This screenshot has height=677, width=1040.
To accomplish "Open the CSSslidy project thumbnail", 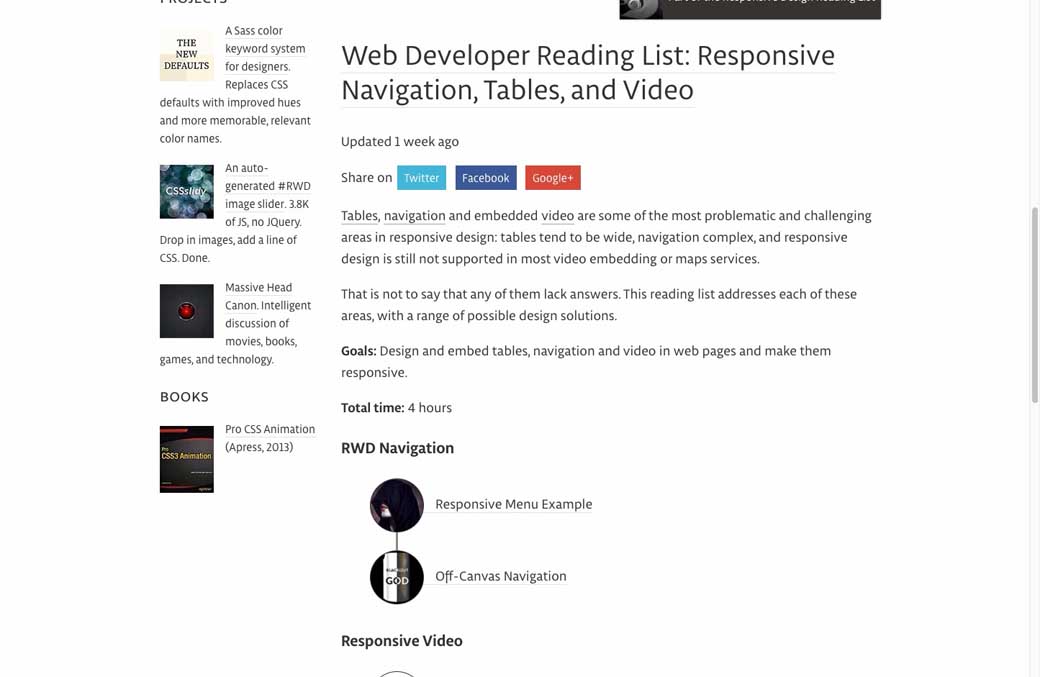I will point(186,191).
